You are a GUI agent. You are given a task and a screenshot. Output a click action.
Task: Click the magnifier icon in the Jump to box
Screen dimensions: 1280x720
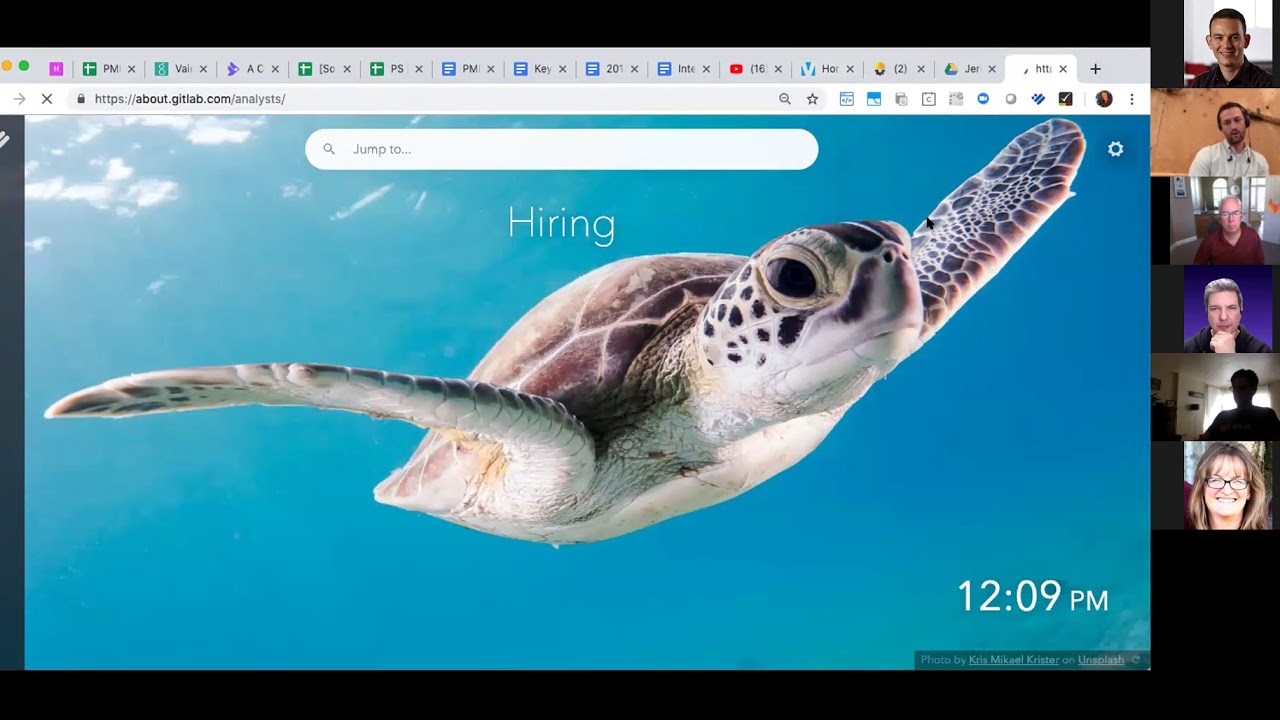tap(329, 149)
